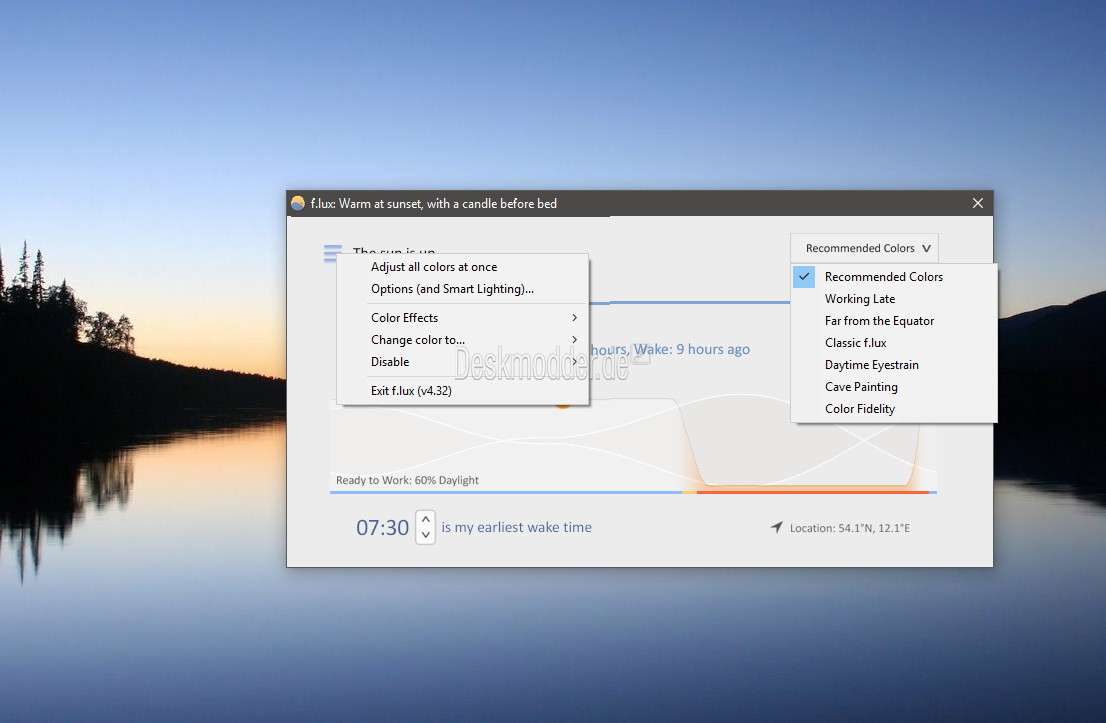1106x723 pixels.
Task: Open Options (and Smart Lighting)...
Action: [463, 288]
